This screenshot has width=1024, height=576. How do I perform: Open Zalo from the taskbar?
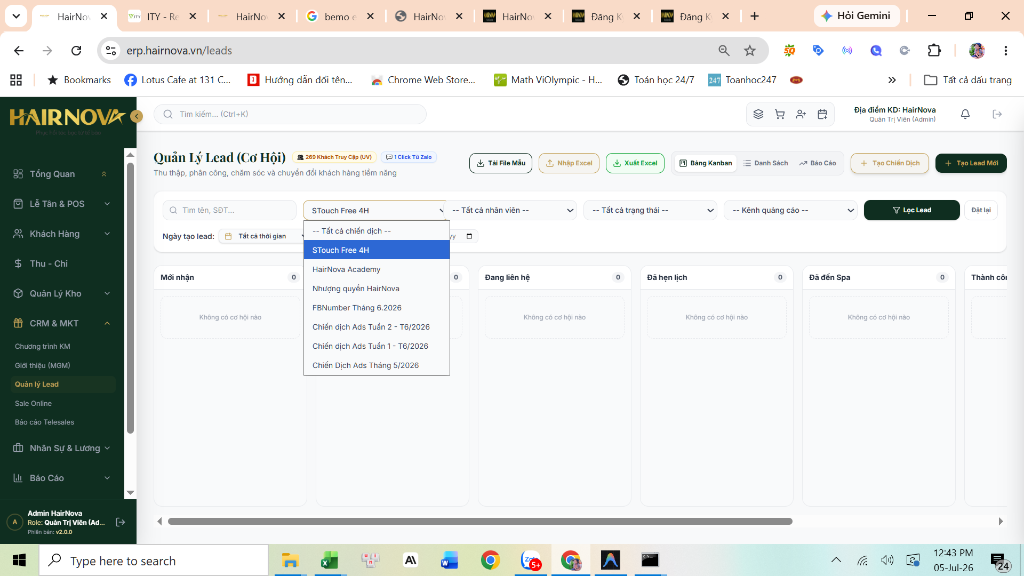pos(530,560)
